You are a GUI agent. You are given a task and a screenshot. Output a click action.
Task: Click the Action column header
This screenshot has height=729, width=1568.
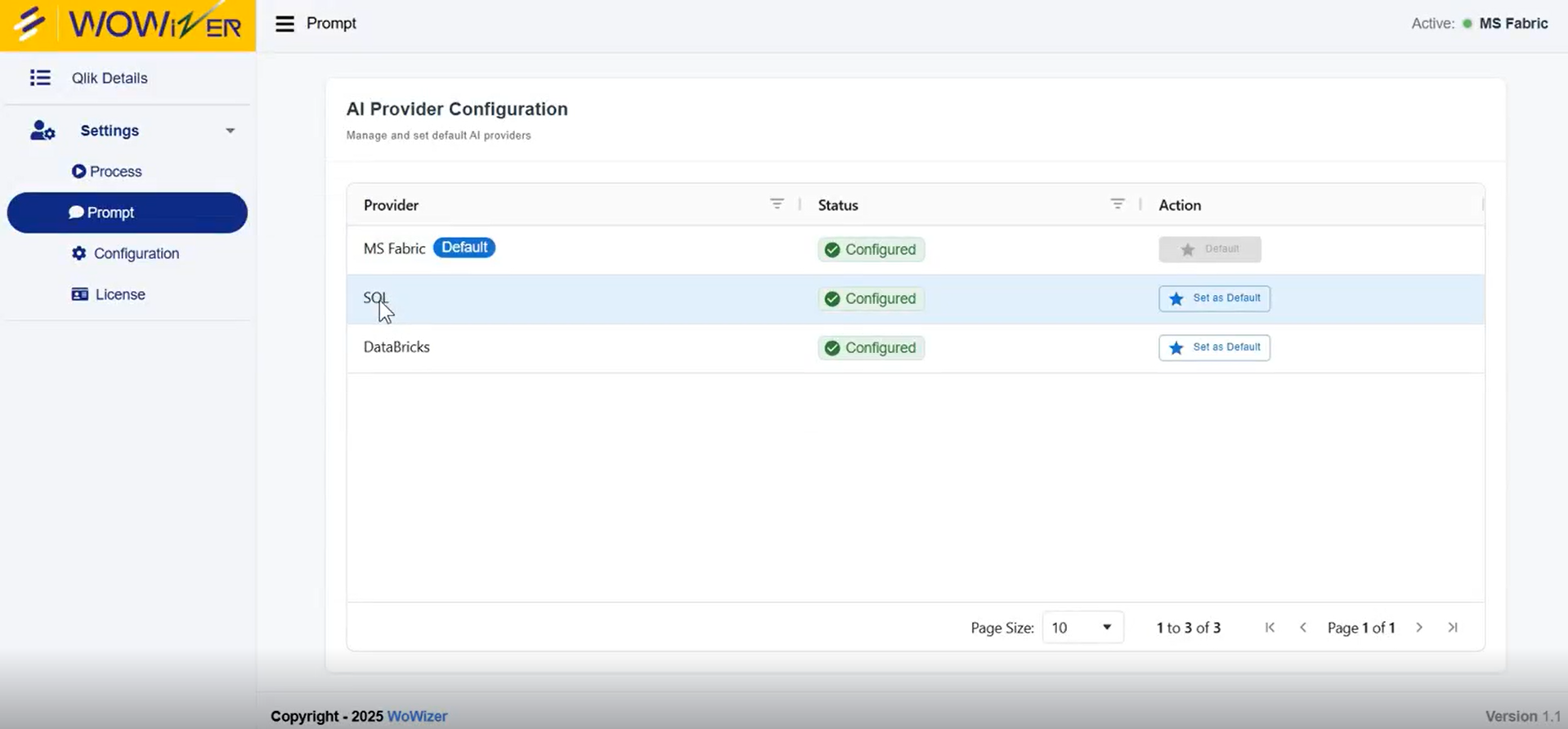(1180, 205)
